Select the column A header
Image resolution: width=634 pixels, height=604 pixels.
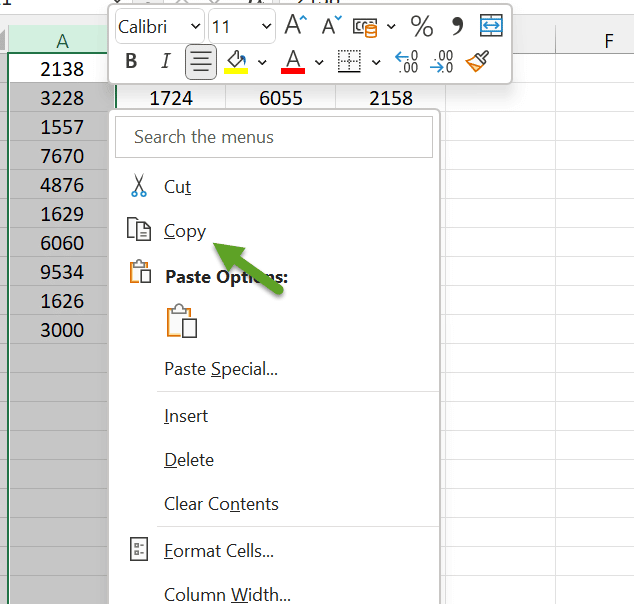[x=58, y=40]
